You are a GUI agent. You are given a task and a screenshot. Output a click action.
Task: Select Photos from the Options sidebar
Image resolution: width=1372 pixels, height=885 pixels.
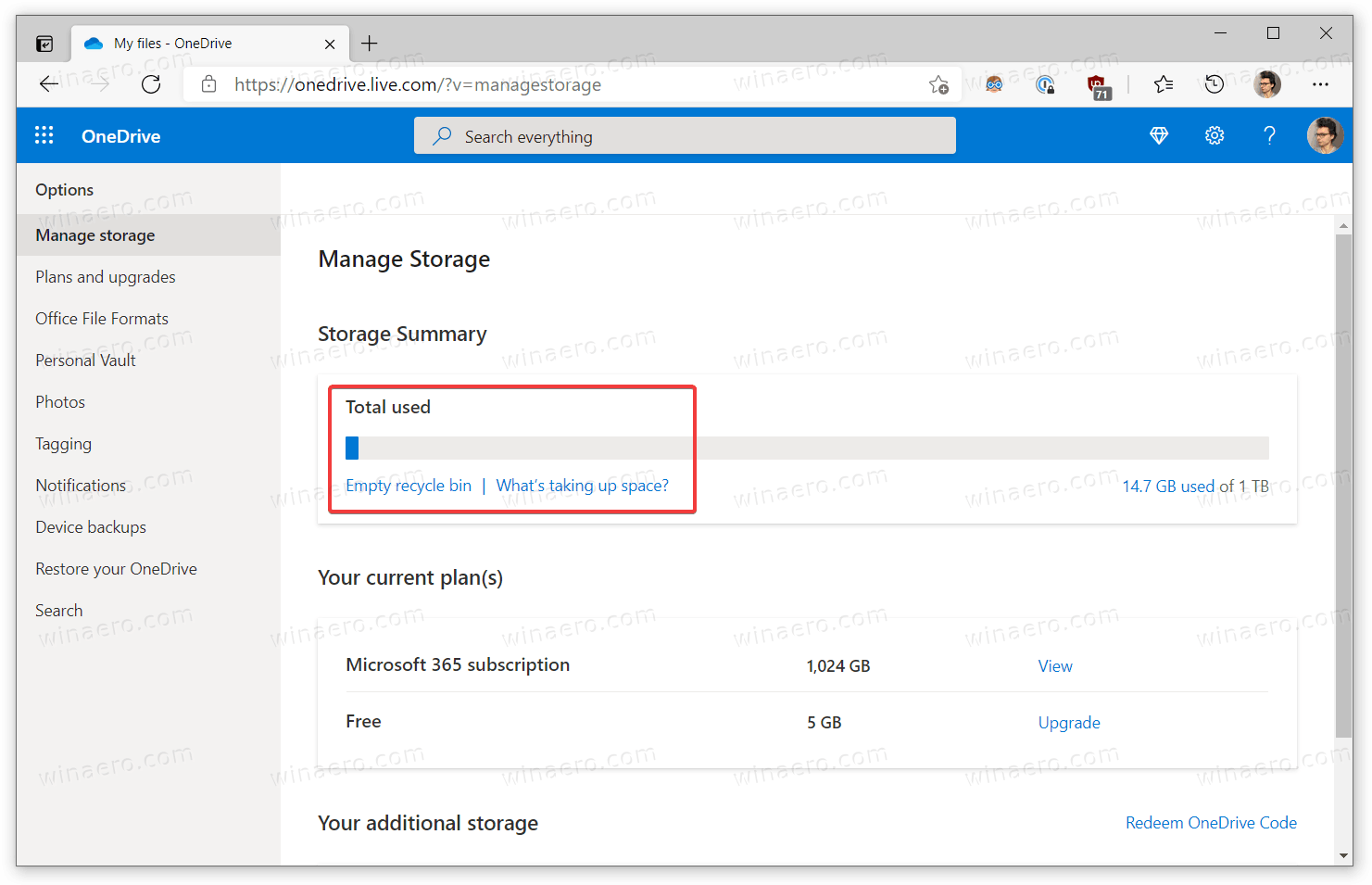click(59, 401)
